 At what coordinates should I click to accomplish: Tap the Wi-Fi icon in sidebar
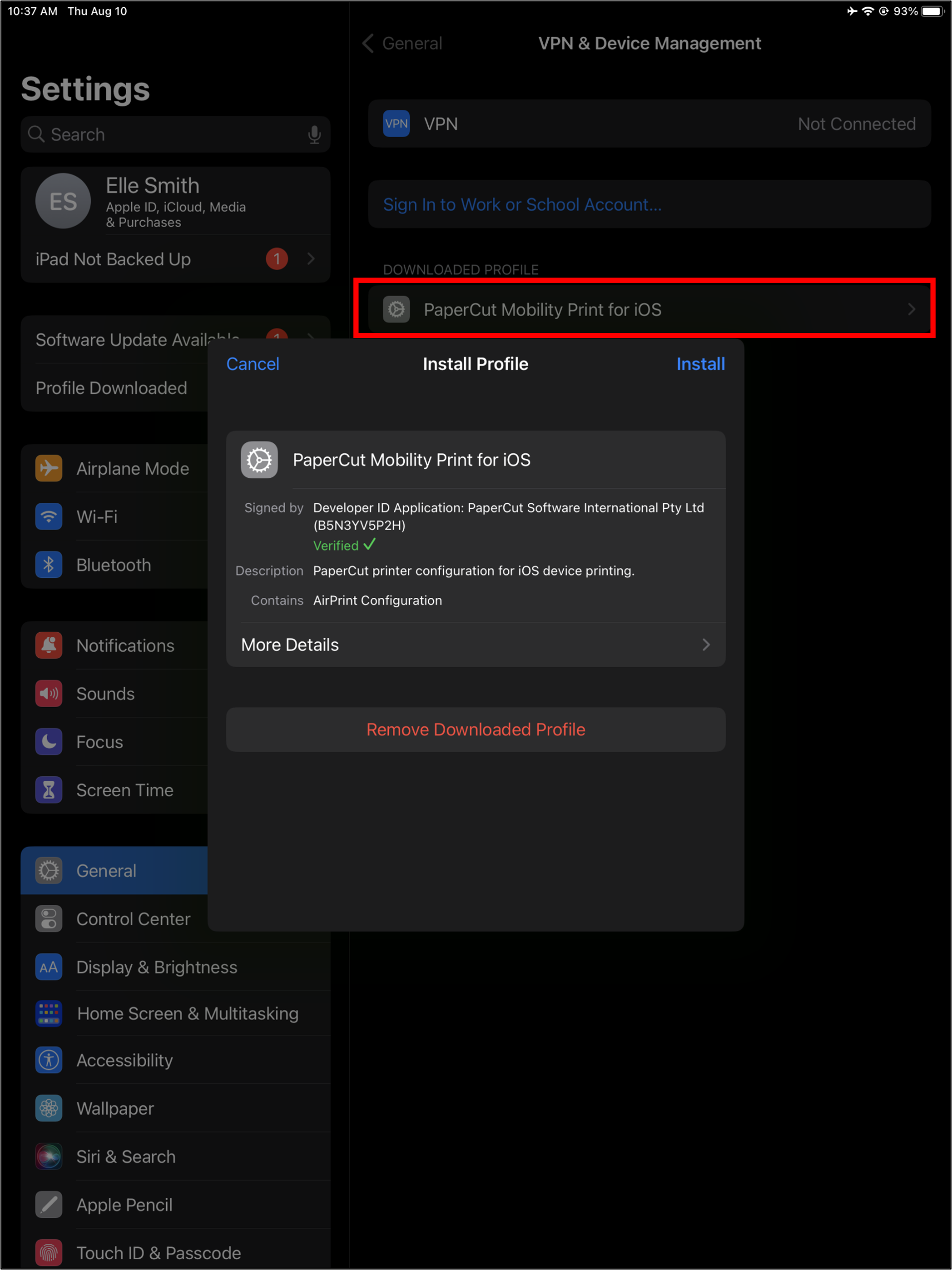tap(49, 516)
